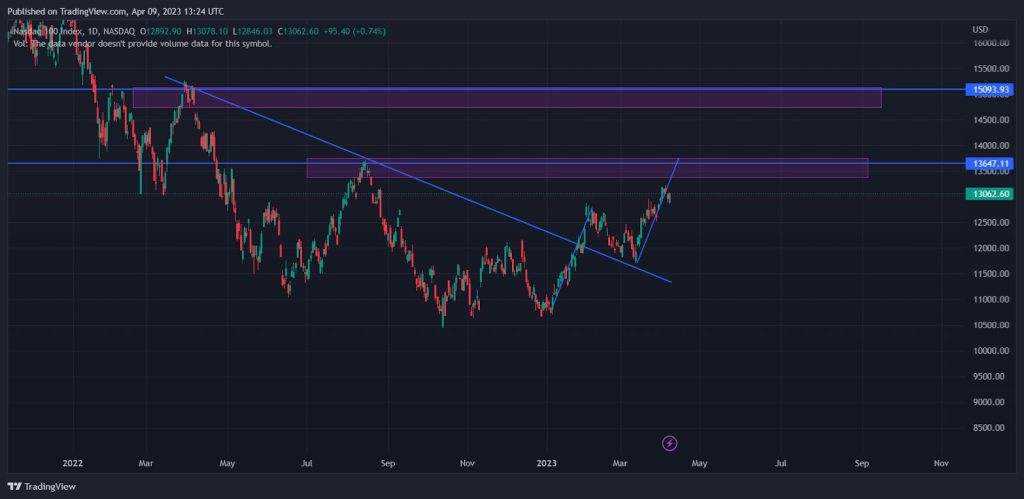The width and height of the screenshot is (1024, 499).
Task: Click the +95.40 (+0.74%) change value
Action: tap(354, 31)
